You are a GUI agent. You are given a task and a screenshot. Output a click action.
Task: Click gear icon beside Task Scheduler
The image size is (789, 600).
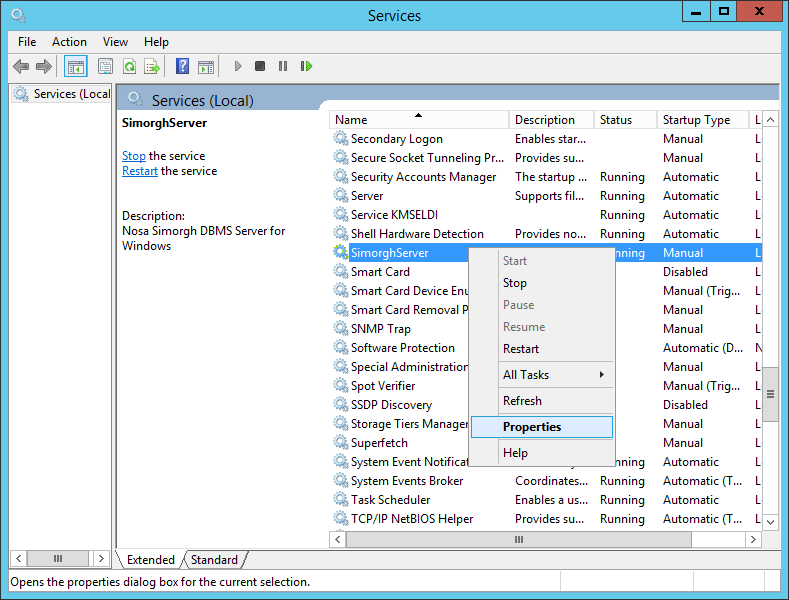click(x=341, y=499)
